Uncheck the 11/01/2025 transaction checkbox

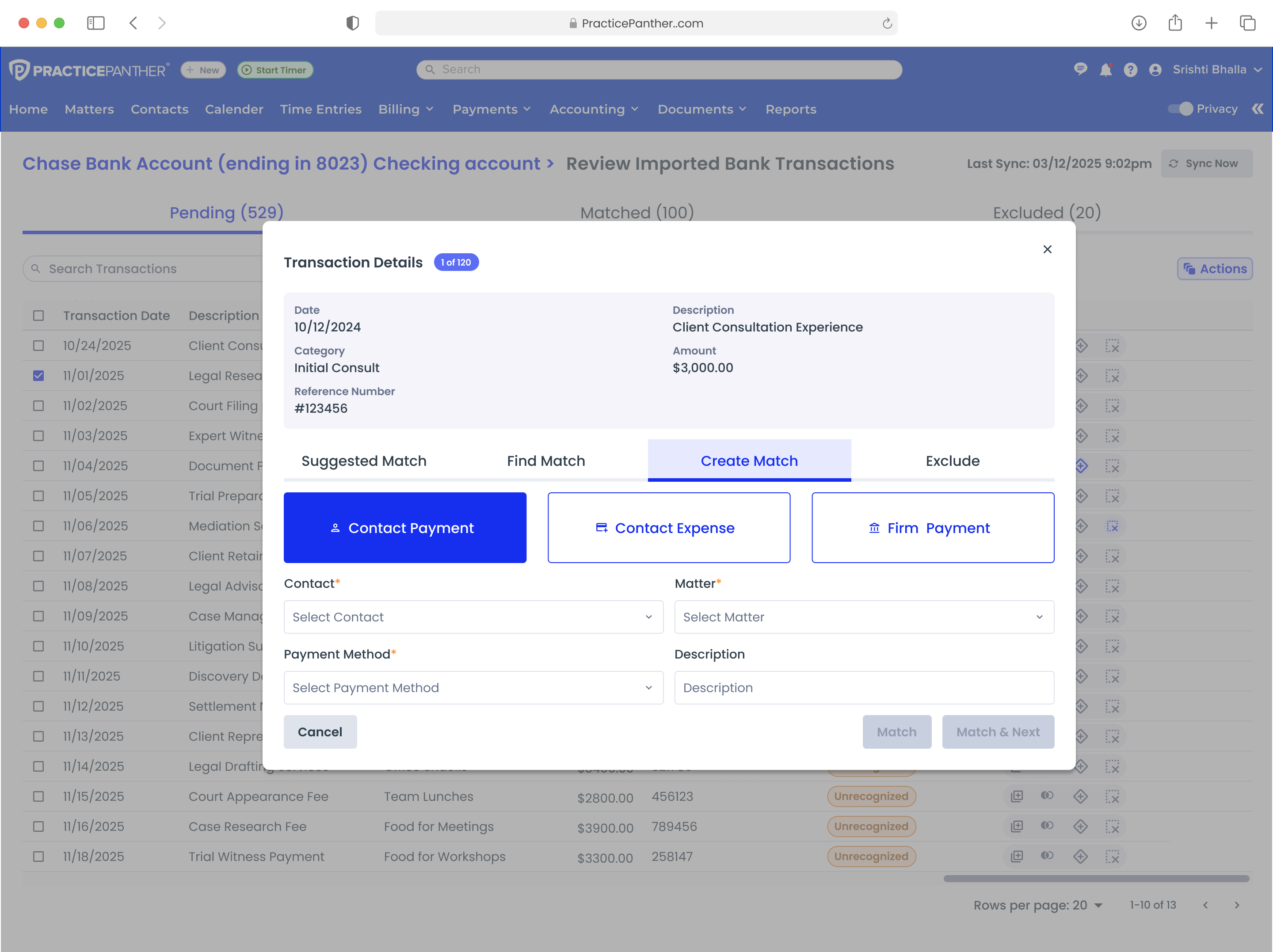(x=38, y=375)
